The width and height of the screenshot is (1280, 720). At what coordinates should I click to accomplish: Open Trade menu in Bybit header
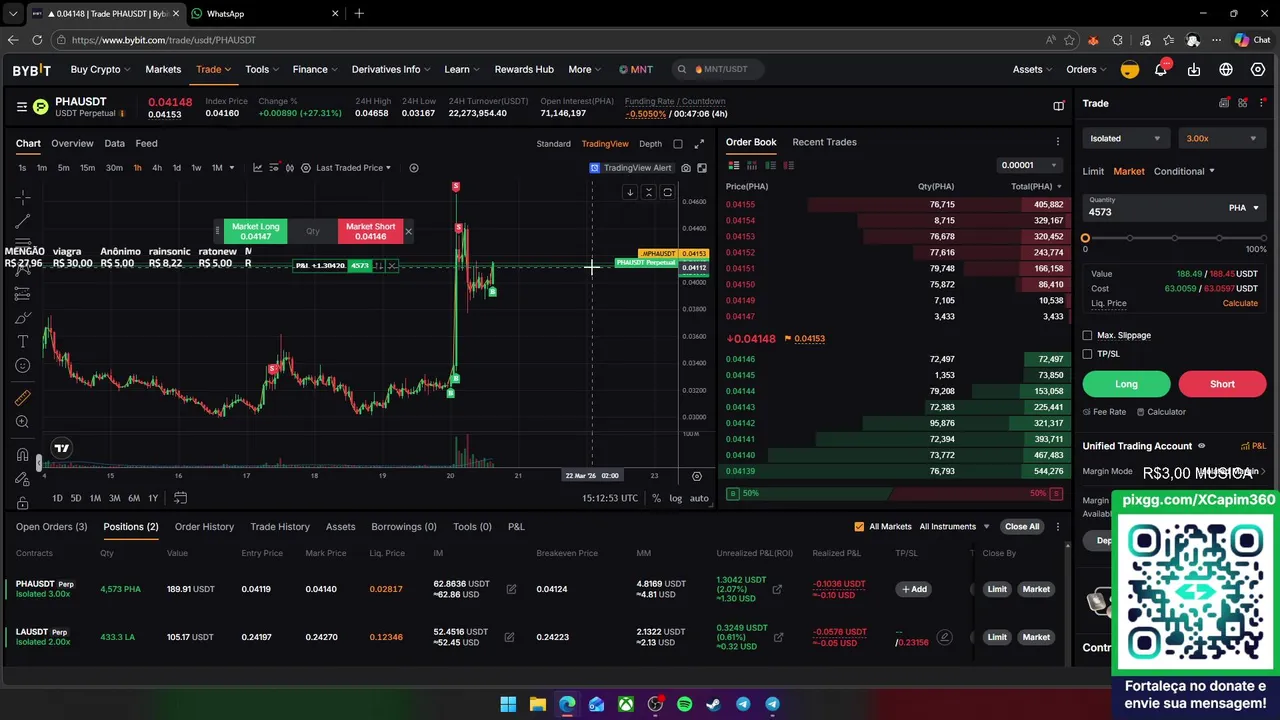[213, 69]
